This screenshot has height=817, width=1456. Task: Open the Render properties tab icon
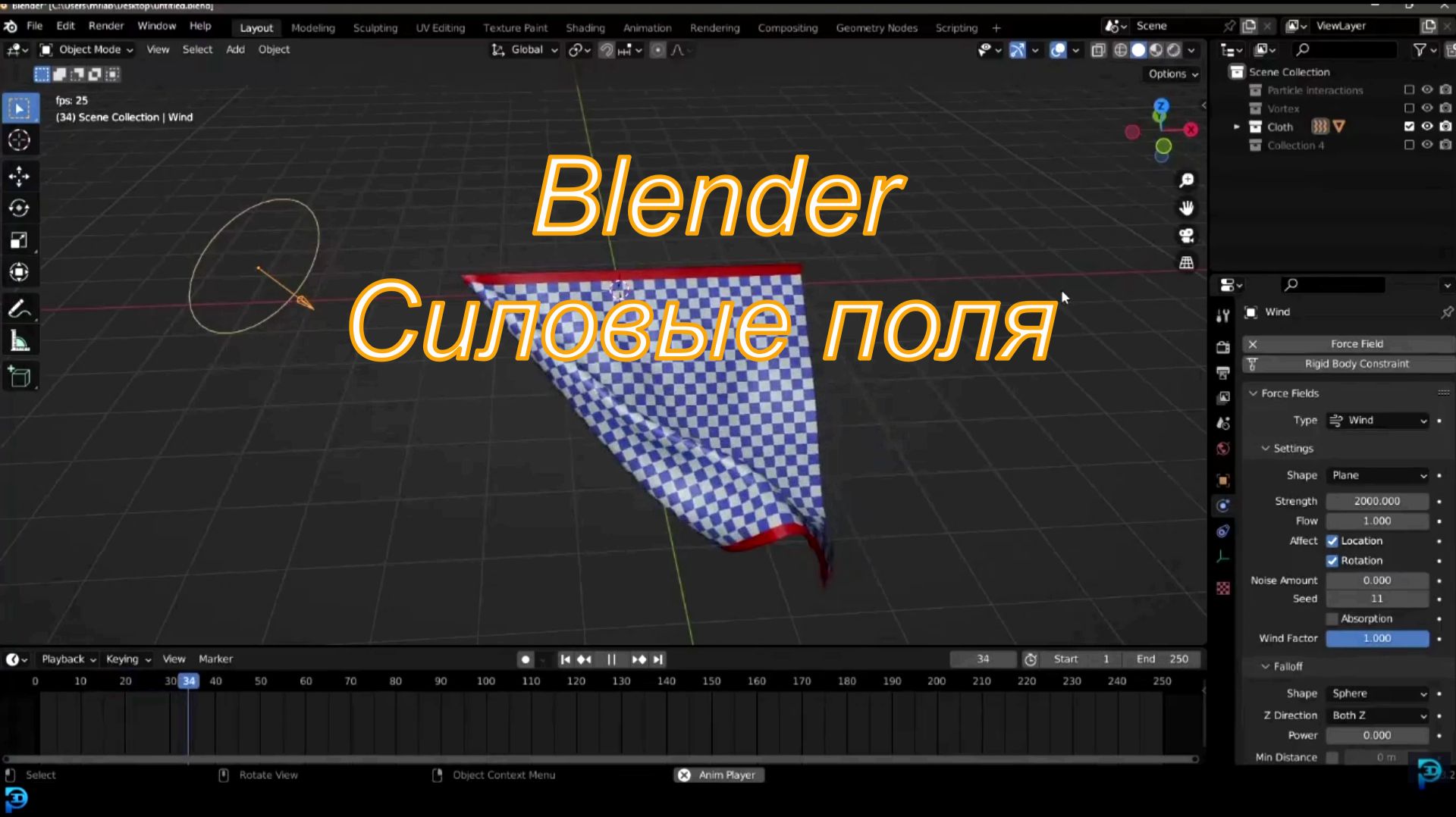1222,347
